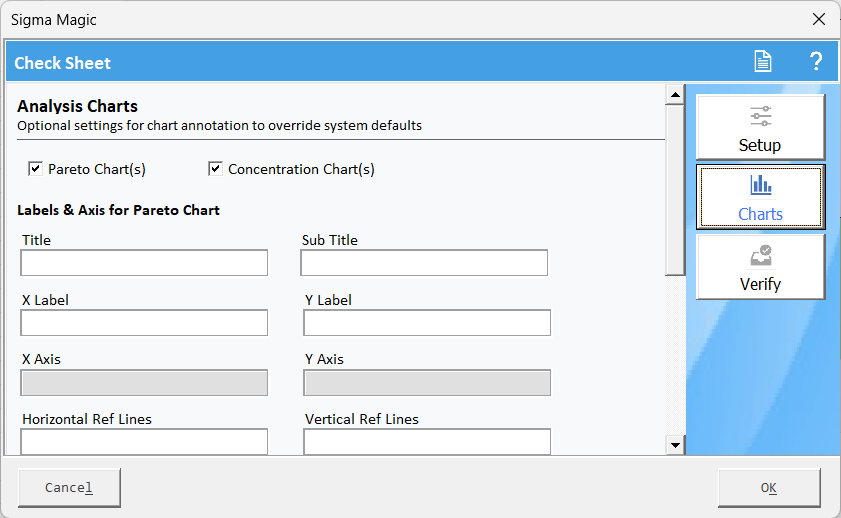This screenshot has height=518, width=841.
Task: Click the Horizontal Ref Lines field
Action: click(x=144, y=441)
